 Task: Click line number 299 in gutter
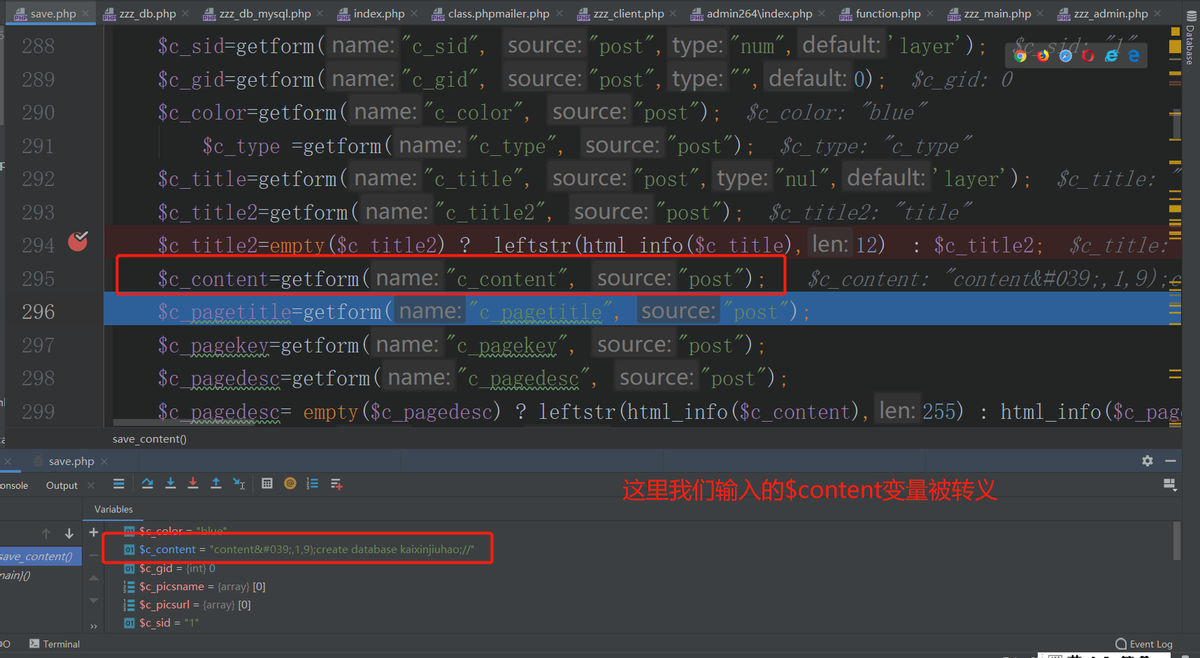[x=38, y=411]
